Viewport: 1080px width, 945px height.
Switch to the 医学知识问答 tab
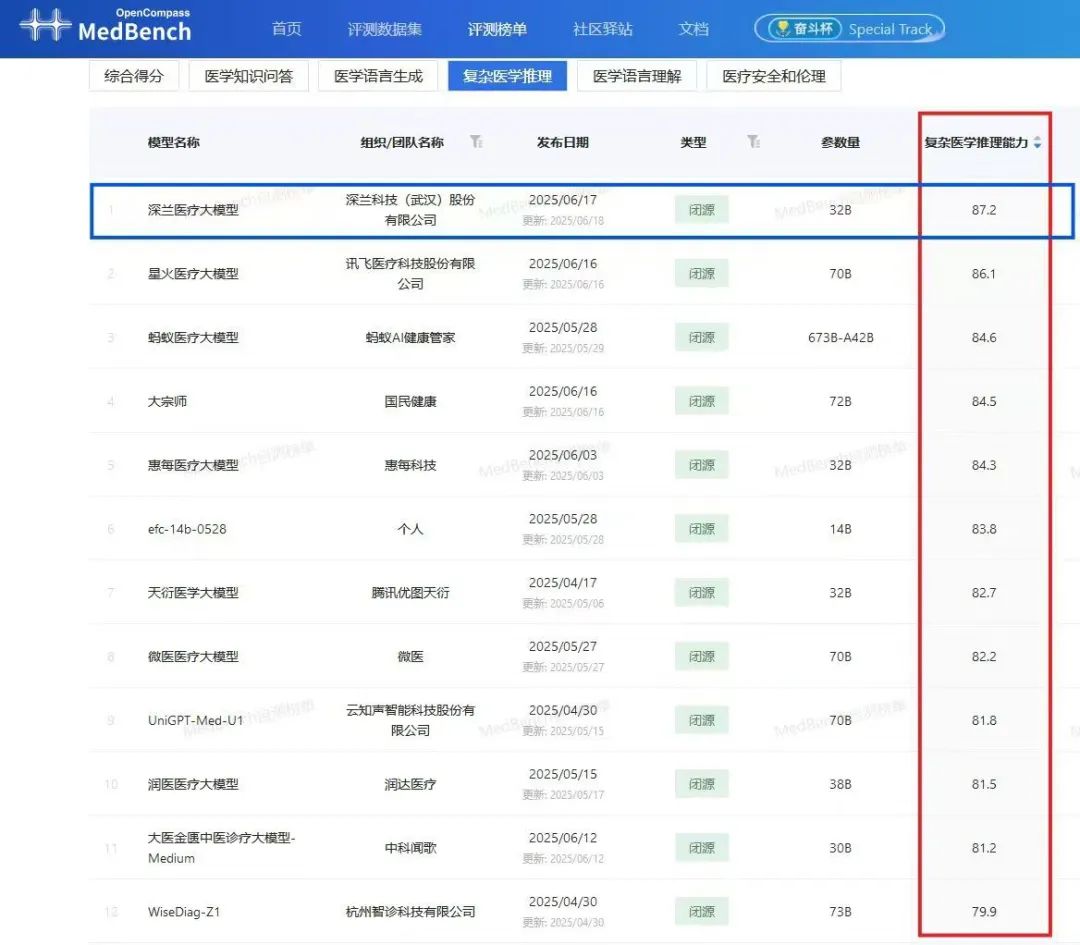click(249, 76)
